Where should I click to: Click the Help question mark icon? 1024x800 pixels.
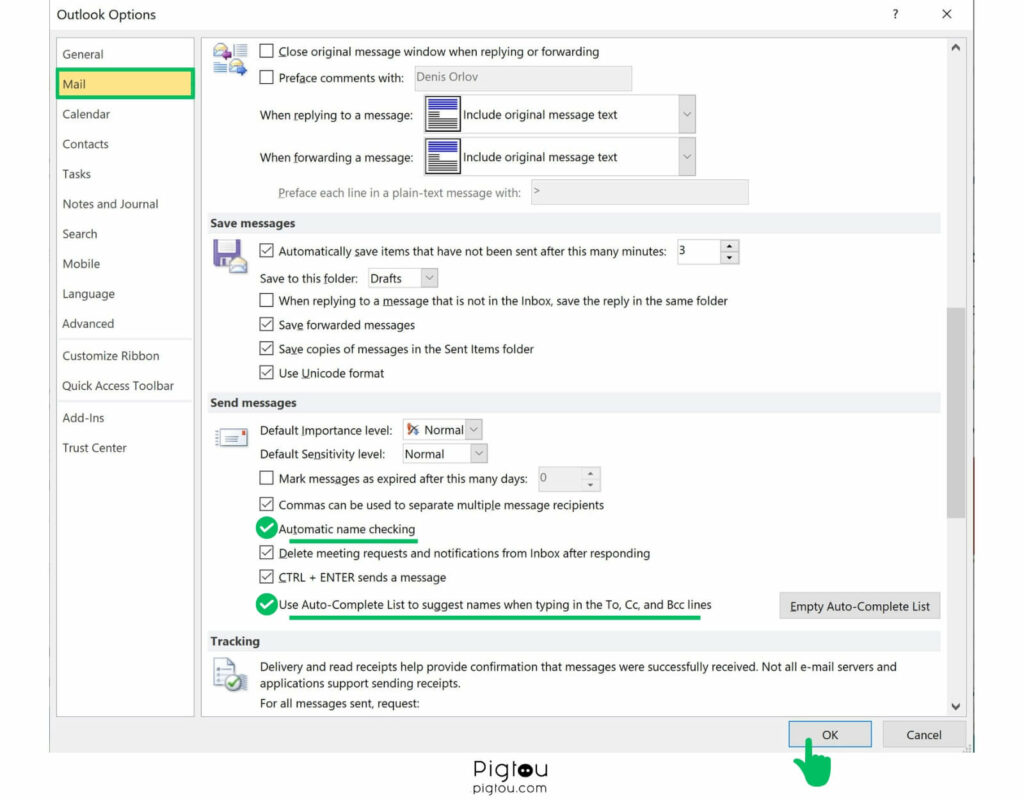tap(895, 14)
